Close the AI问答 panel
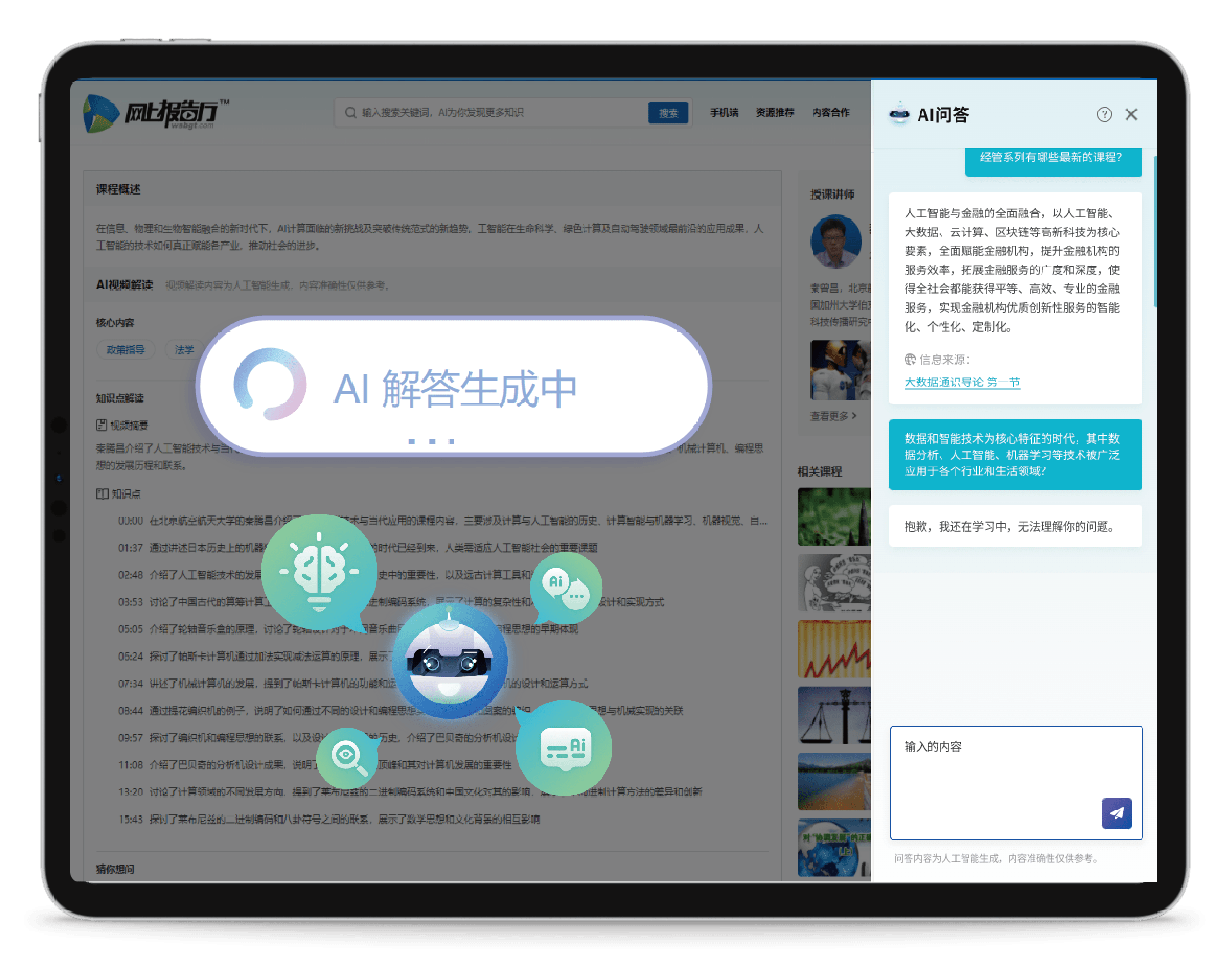Screen dimensions: 1232x963 click(x=1131, y=115)
